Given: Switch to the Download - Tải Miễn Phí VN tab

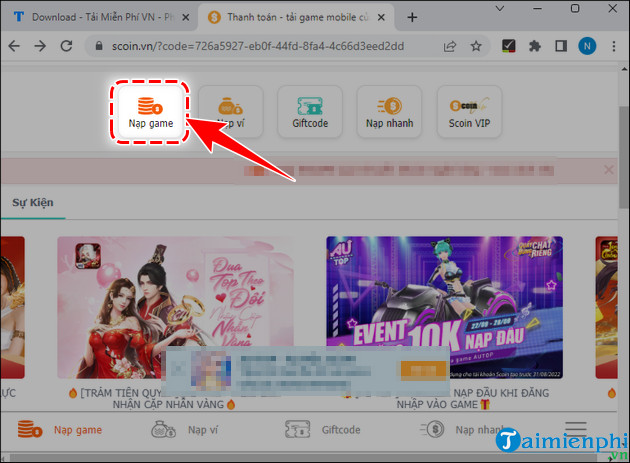Looking at the screenshot, I should click(x=98, y=17).
